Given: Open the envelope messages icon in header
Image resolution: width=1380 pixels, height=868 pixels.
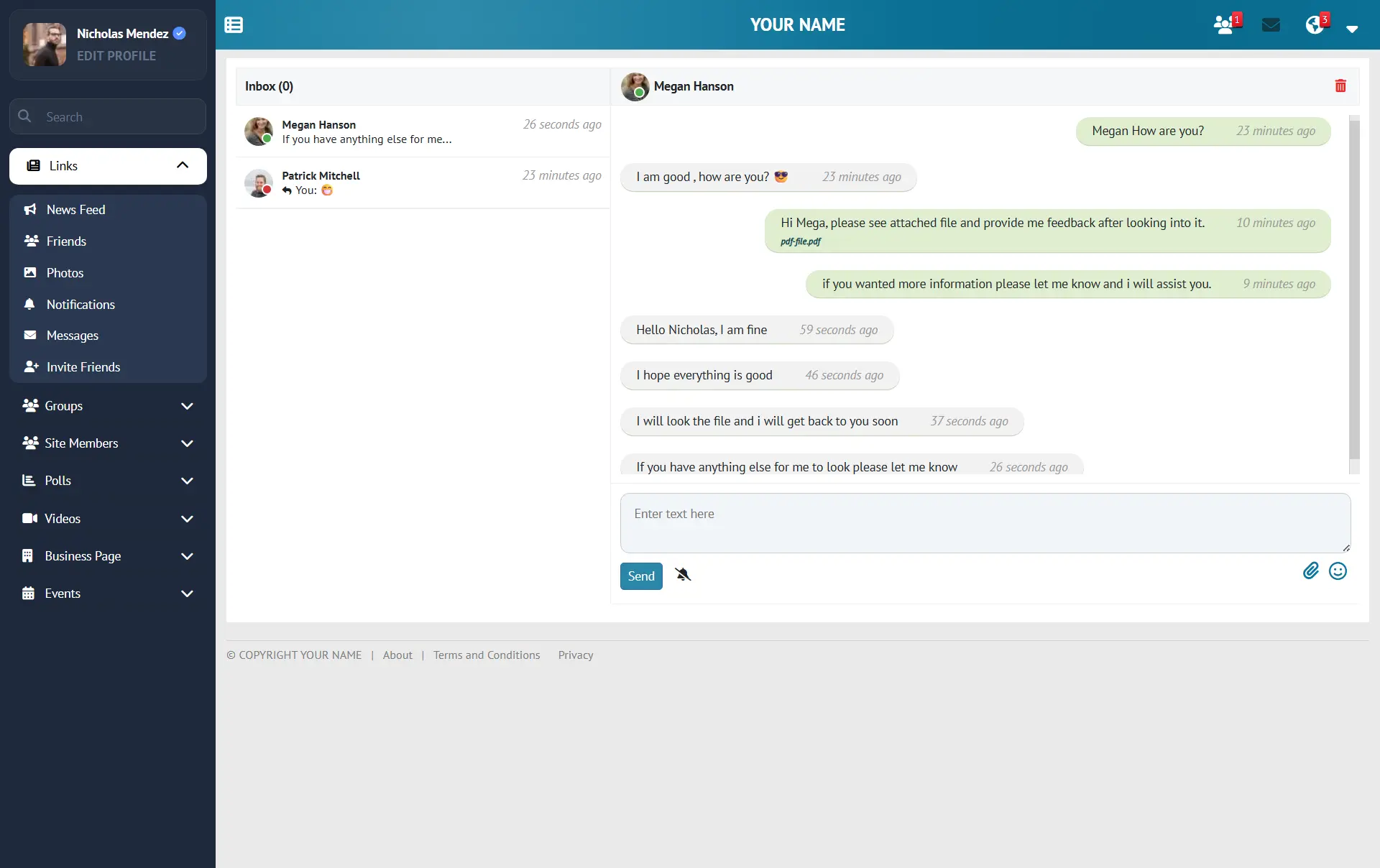Looking at the screenshot, I should pos(1271,25).
